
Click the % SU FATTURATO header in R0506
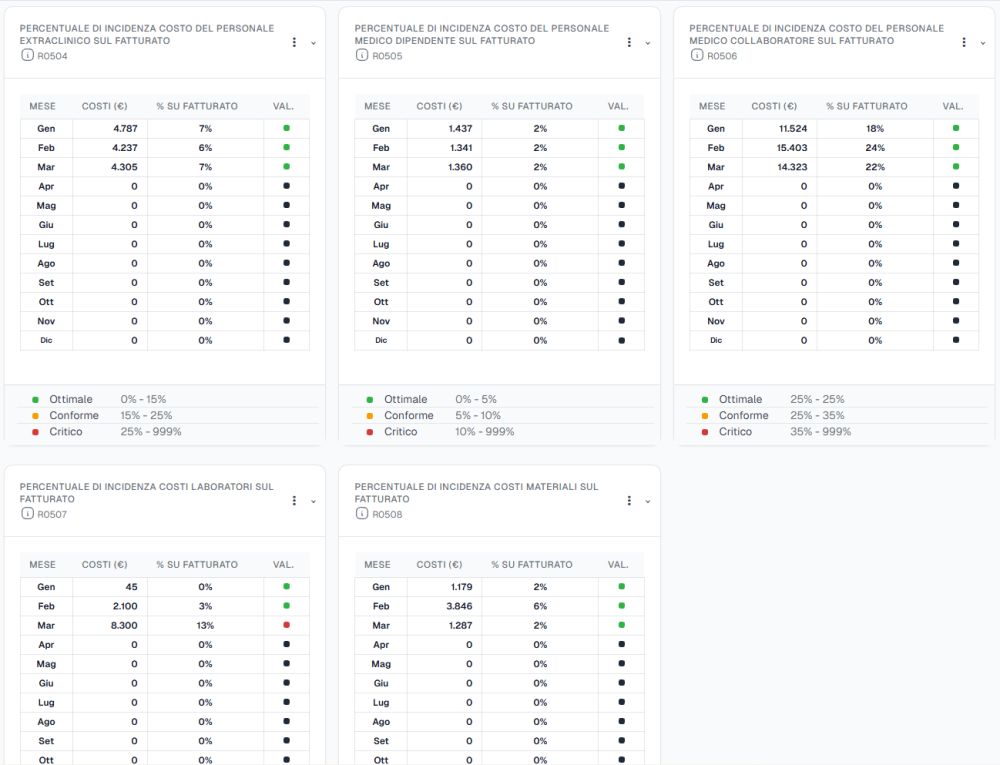pos(867,106)
